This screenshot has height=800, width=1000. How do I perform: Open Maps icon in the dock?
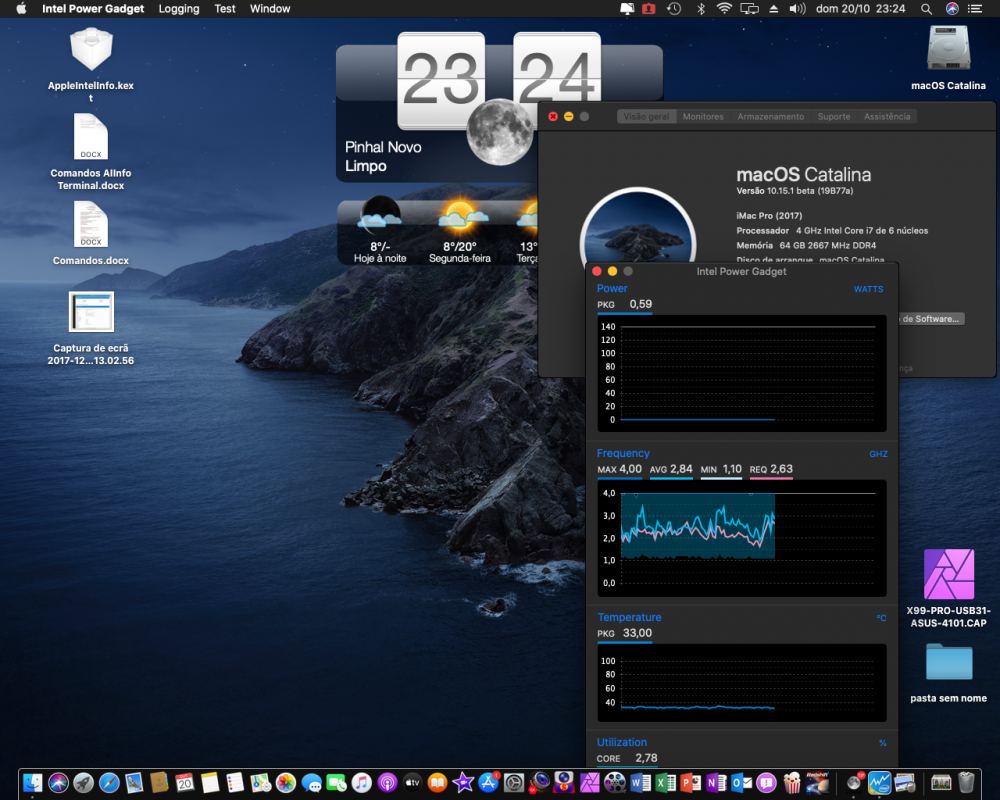click(260, 782)
